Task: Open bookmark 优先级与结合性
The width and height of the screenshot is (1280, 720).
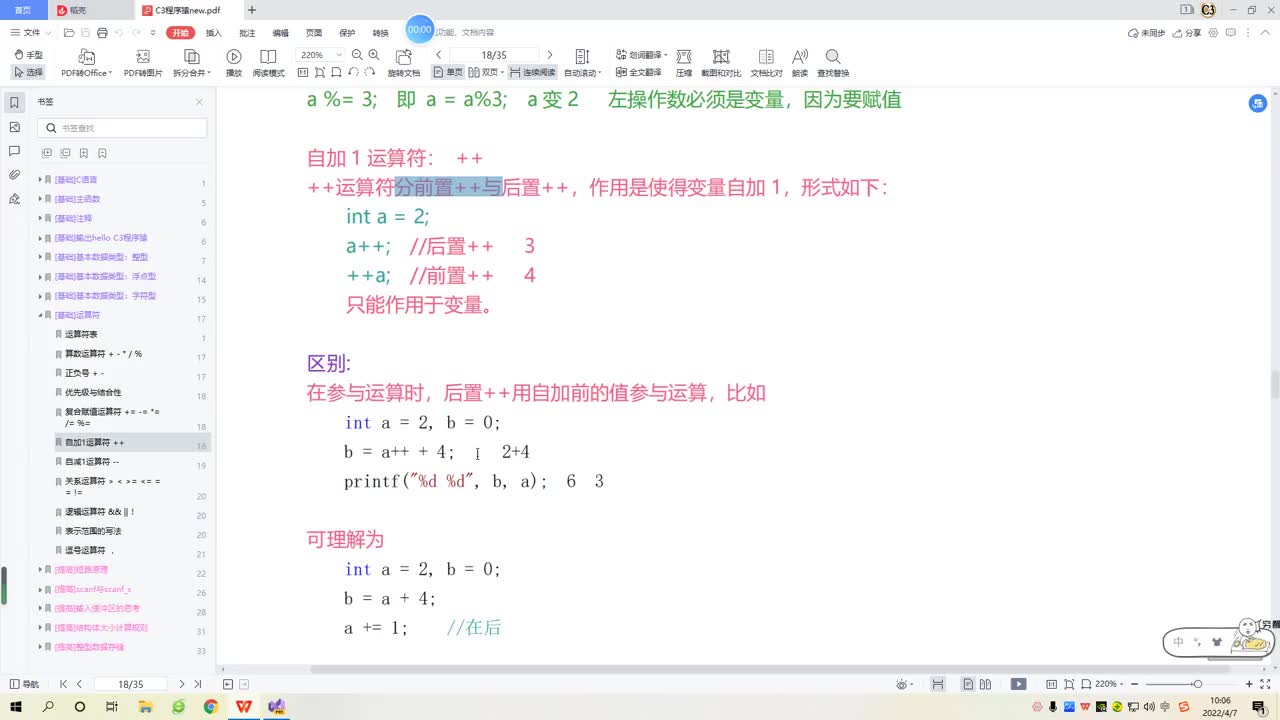Action: 93,393
